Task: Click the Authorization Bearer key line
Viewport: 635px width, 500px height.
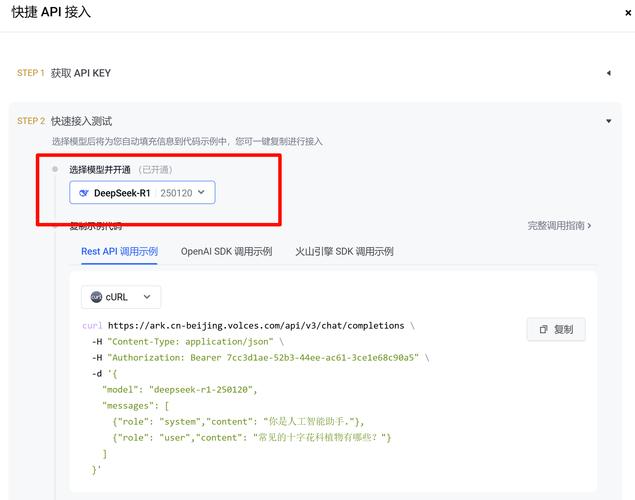Action: pos(260,358)
